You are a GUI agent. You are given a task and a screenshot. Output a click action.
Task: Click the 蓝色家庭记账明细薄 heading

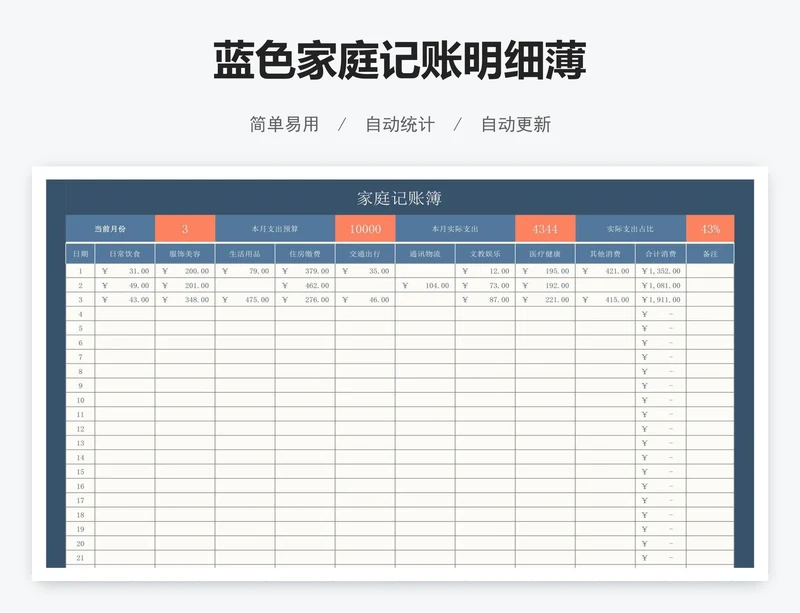[399, 60]
